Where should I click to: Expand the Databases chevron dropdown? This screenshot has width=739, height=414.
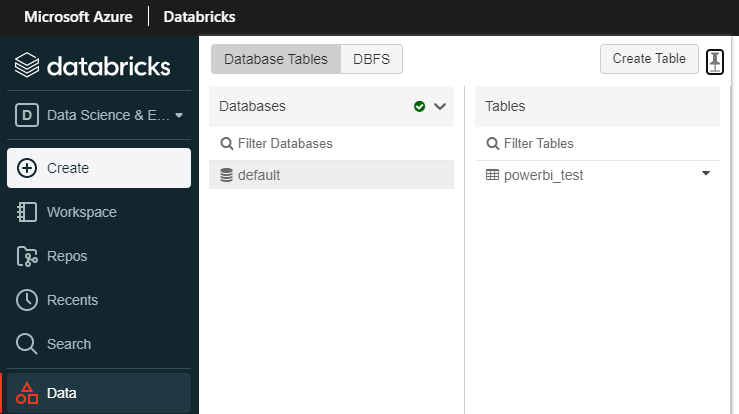pos(440,107)
